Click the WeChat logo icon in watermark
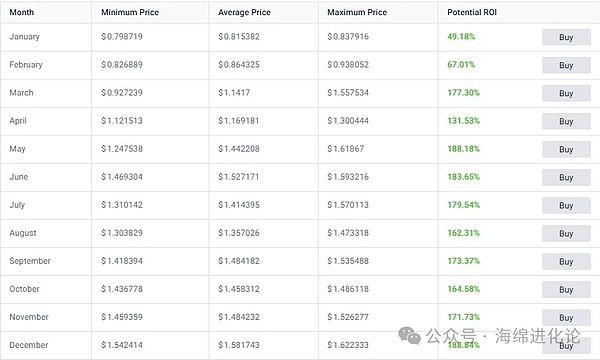 click(409, 336)
